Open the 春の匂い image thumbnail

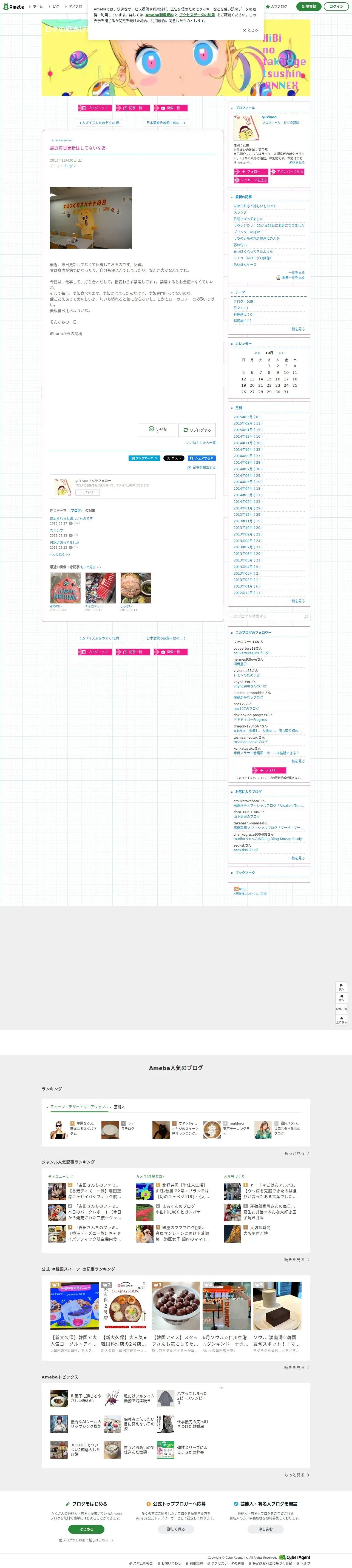coord(65,588)
